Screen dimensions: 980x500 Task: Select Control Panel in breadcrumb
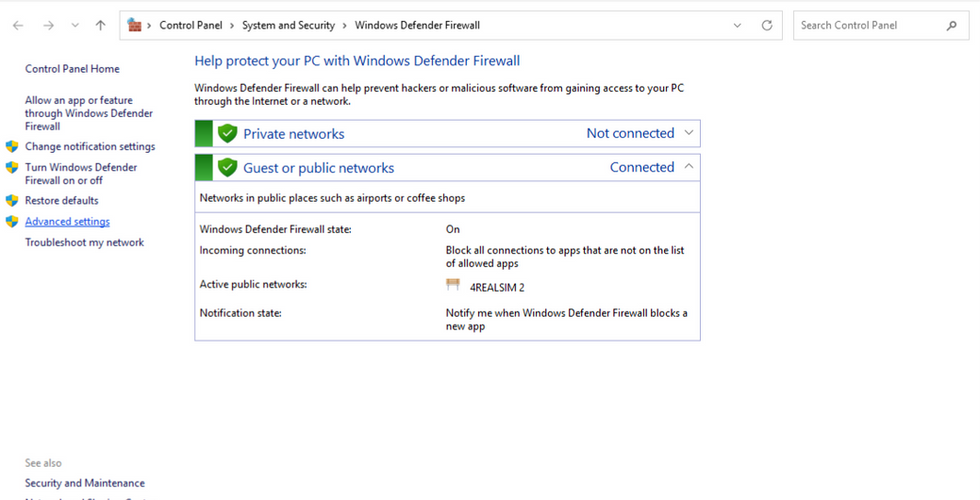pyautogui.click(x=191, y=26)
